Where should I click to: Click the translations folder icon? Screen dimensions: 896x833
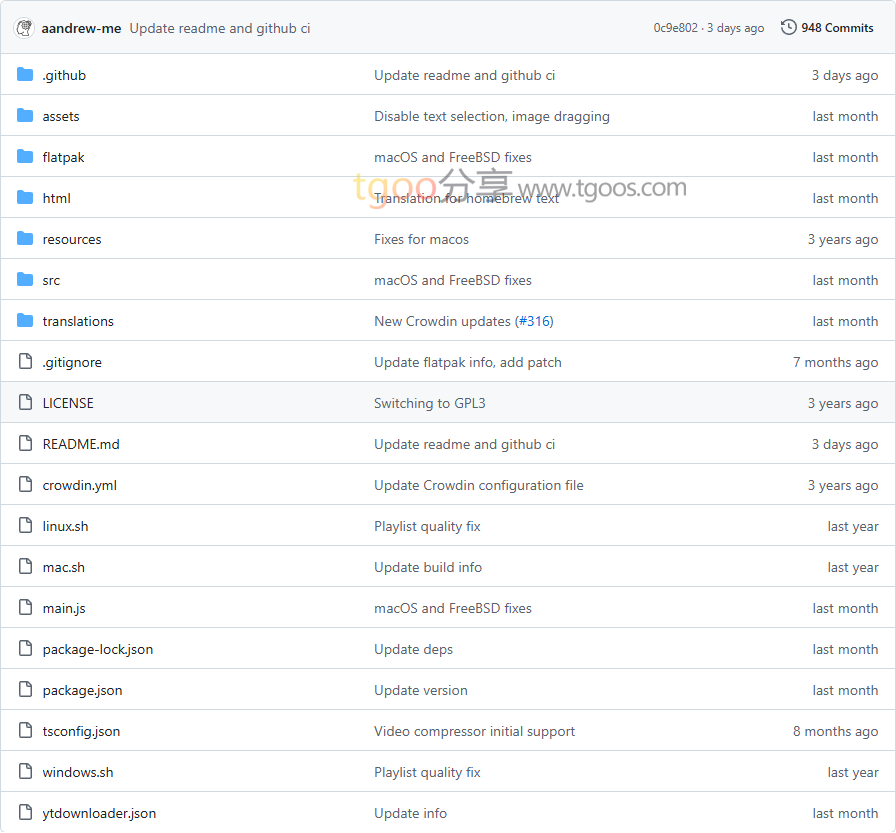[x=25, y=321]
